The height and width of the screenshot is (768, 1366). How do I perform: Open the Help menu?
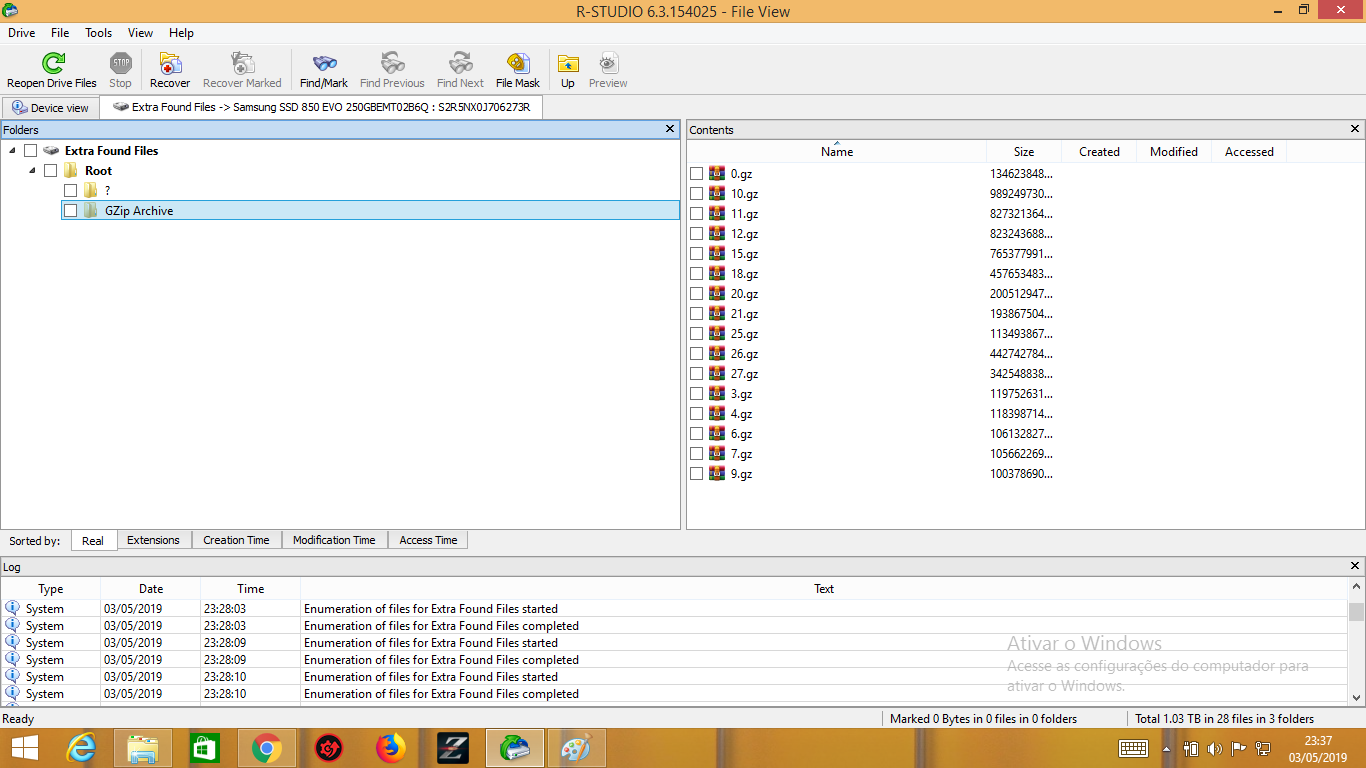click(181, 33)
